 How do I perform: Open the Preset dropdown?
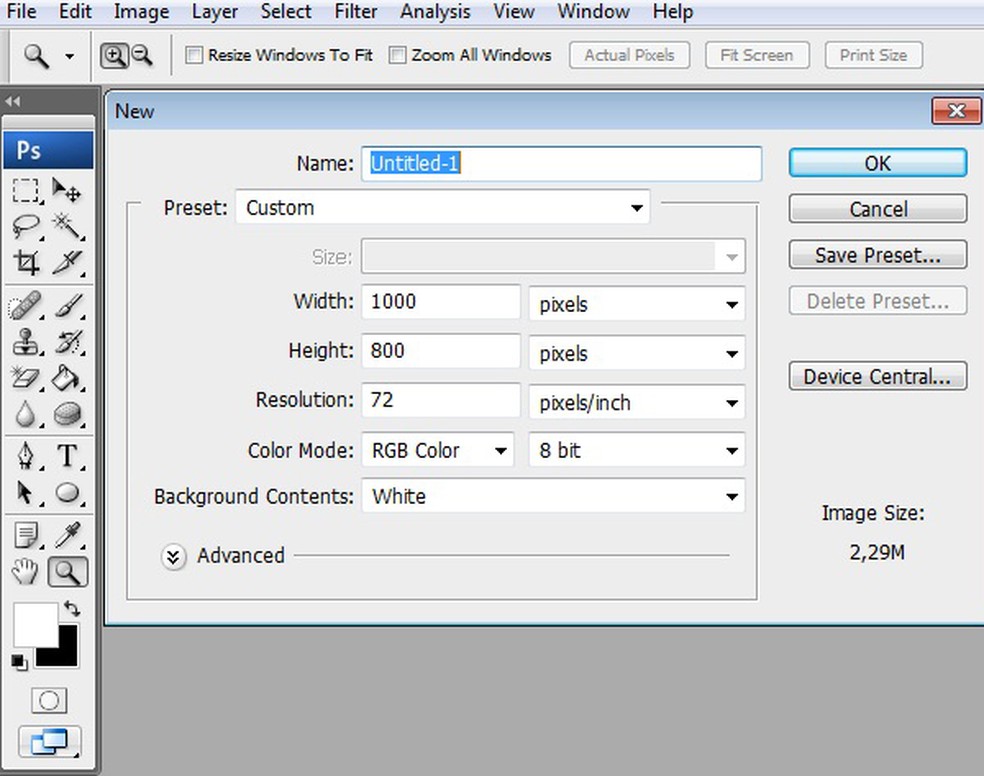point(442,208)
